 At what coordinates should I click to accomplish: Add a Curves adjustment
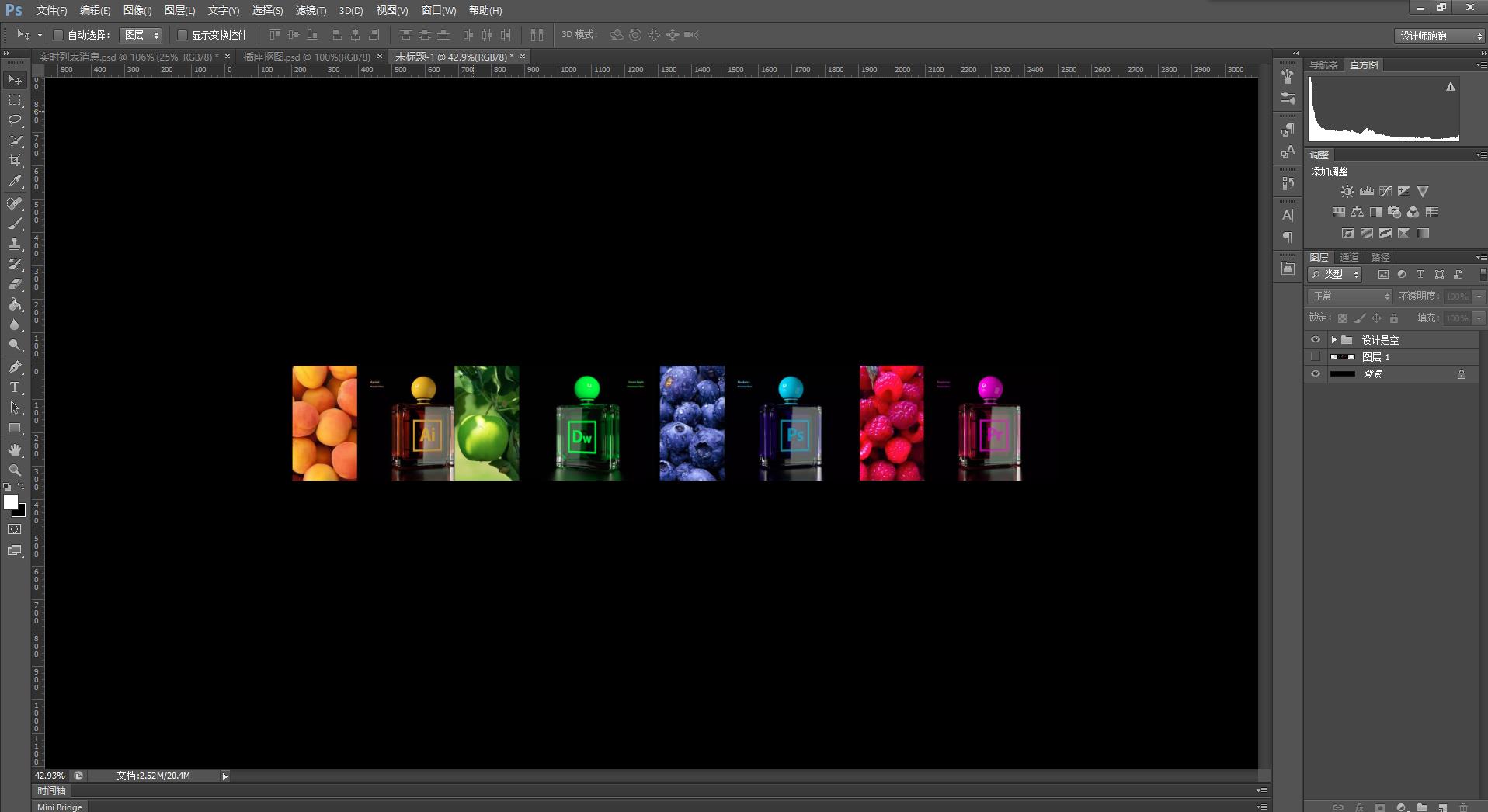(1385, 191)
